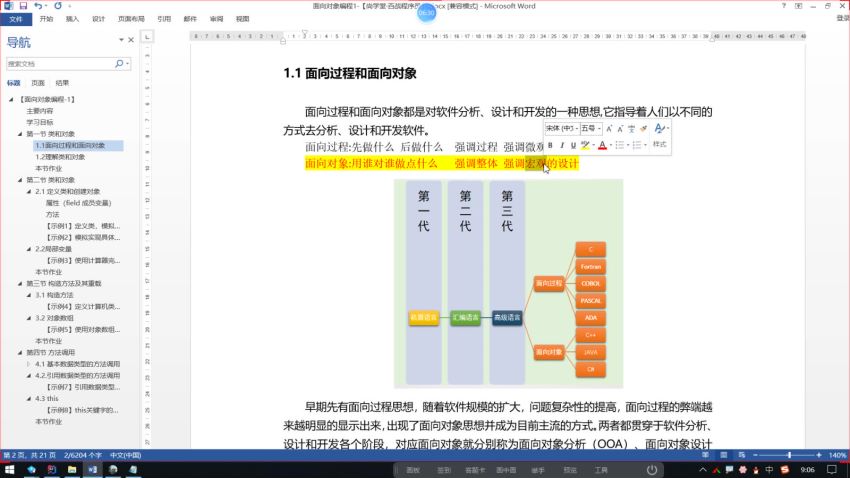
Task: Toggle bullet list in mini toolbar
Action: tap(620, 145)
